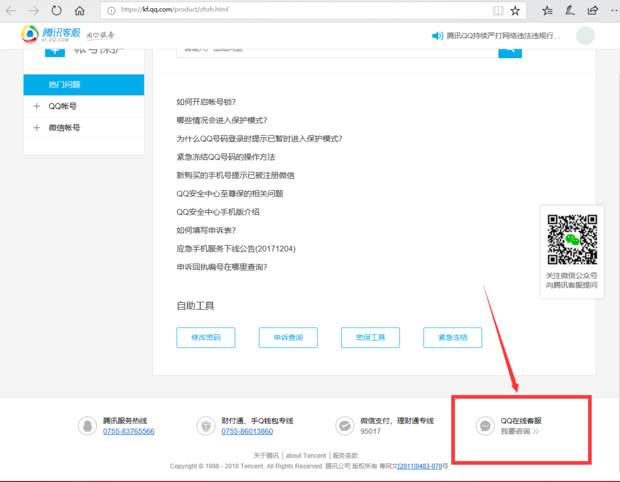620x482 pixels.
Task: Click the 服务条款 footer link
Action: click(x=345, y=456)
